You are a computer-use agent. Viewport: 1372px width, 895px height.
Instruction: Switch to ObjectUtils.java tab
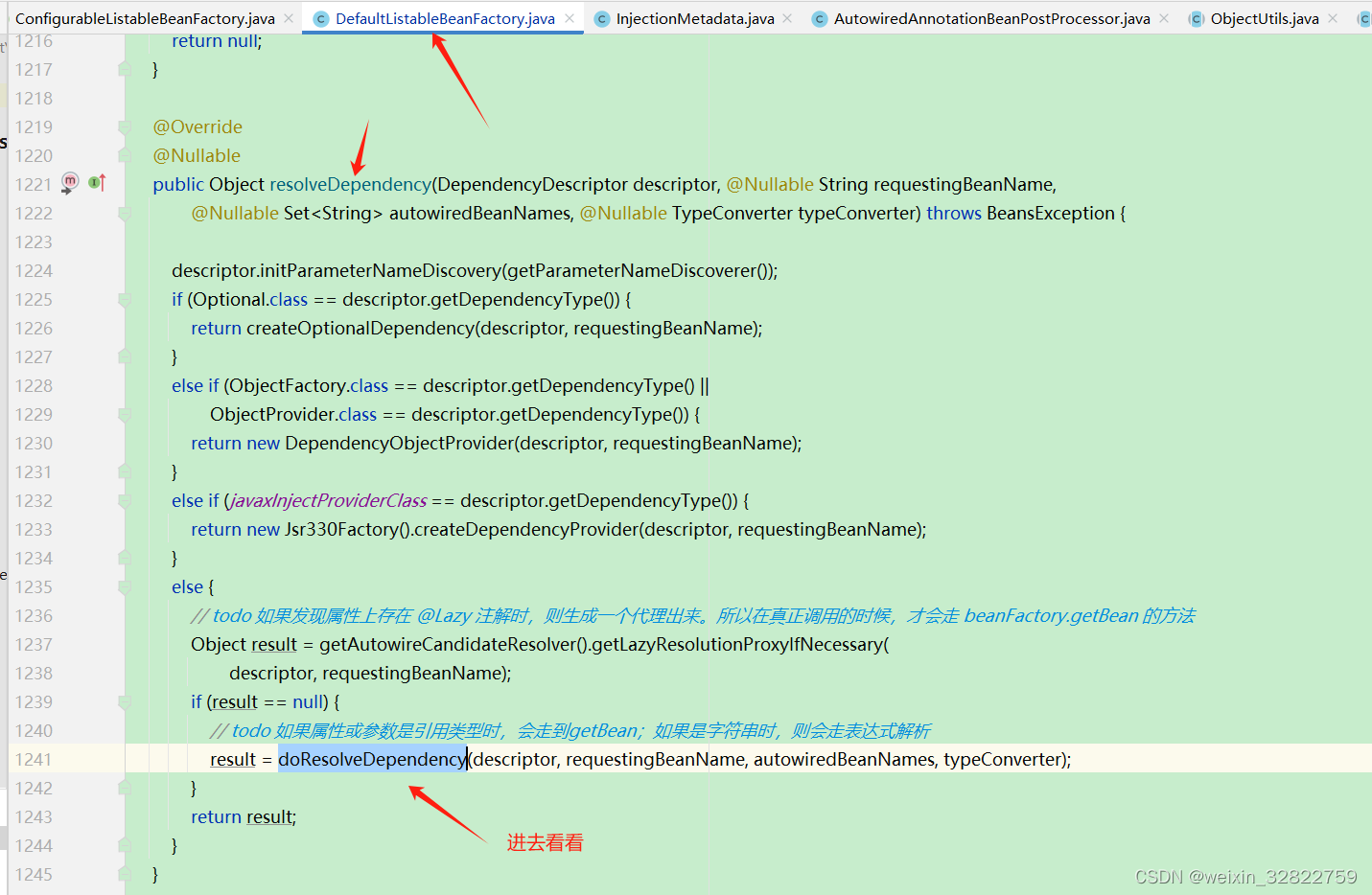(1265, 18)
